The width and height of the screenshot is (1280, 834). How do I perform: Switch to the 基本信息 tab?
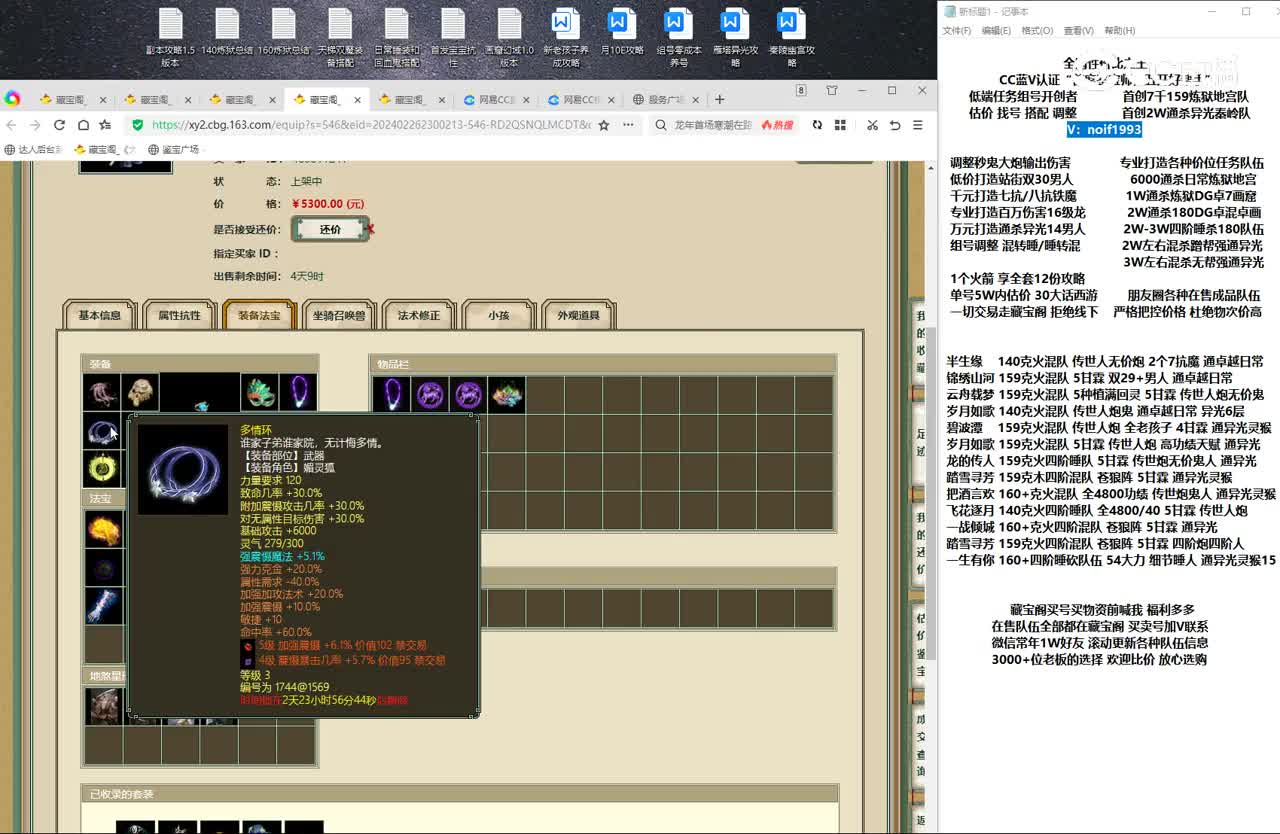click(100, 315)
